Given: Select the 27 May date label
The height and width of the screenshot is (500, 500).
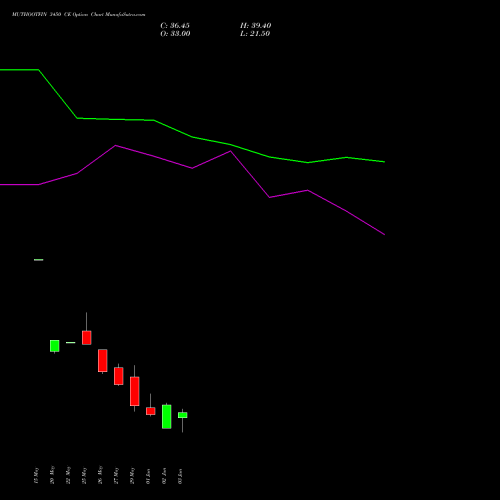Looking at the screenshot, I should [116, 475].
